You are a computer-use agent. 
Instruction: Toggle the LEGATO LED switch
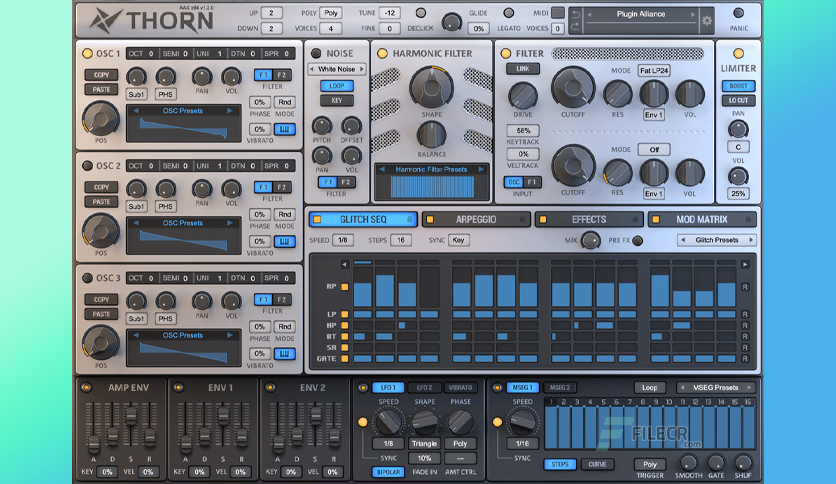coord(509,13)
